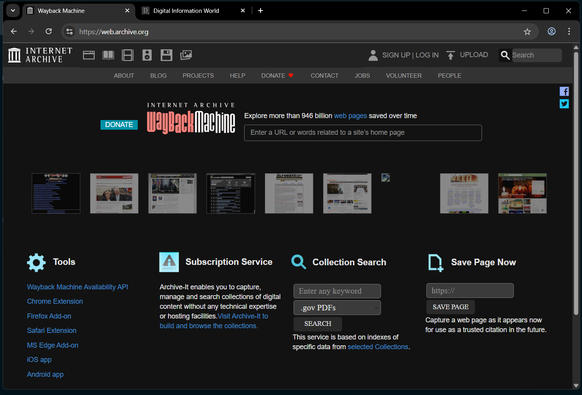Click the SAVE PAGE button
Screen dimensions: 582x395
[x=450, y=307]
